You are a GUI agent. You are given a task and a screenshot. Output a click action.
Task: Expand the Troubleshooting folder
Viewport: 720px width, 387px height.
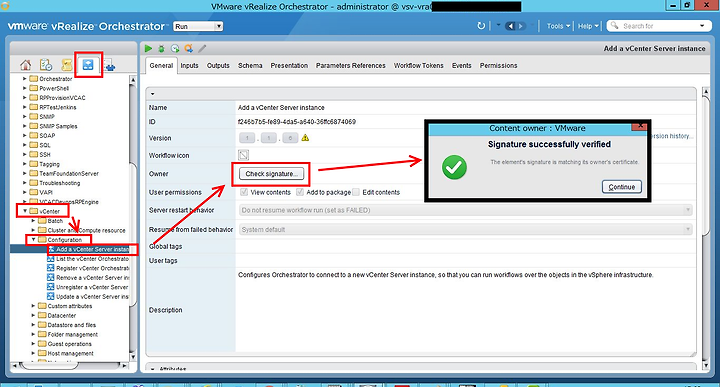coord(25,183)
